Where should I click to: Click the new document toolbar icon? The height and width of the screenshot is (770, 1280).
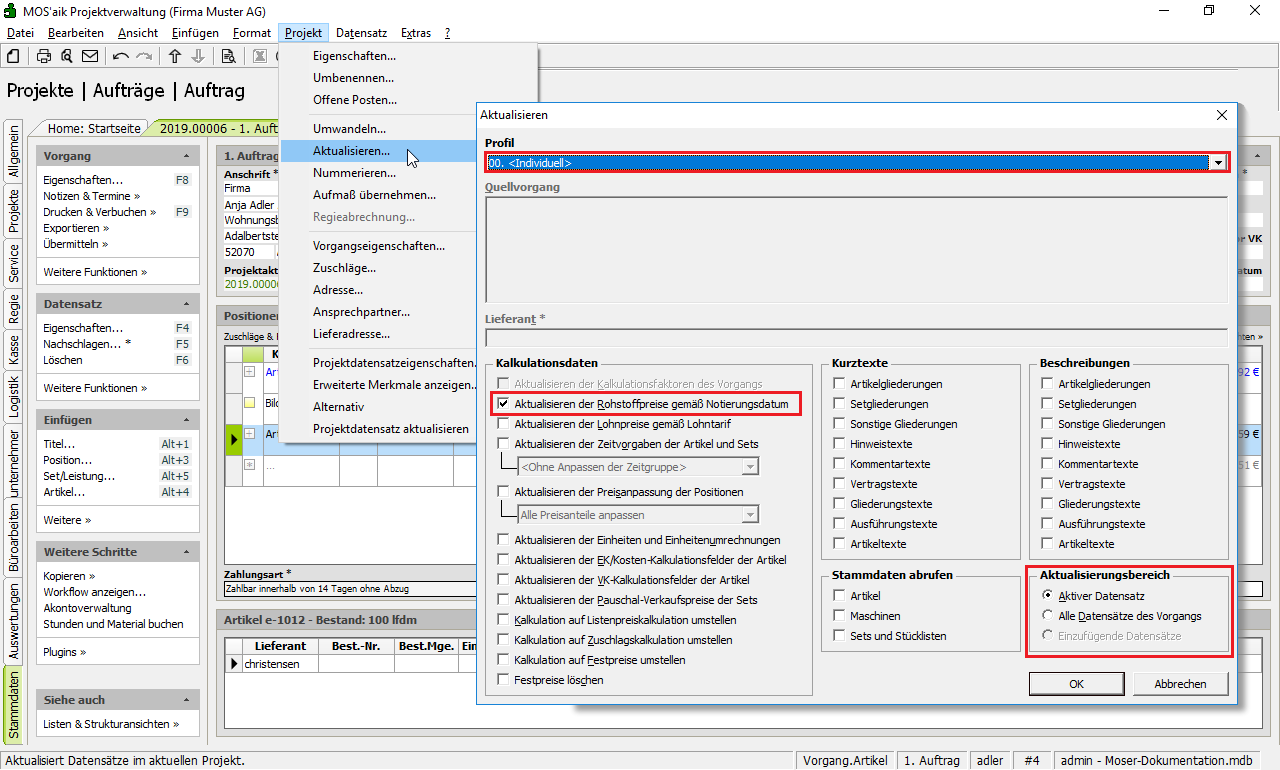(15, 56)
